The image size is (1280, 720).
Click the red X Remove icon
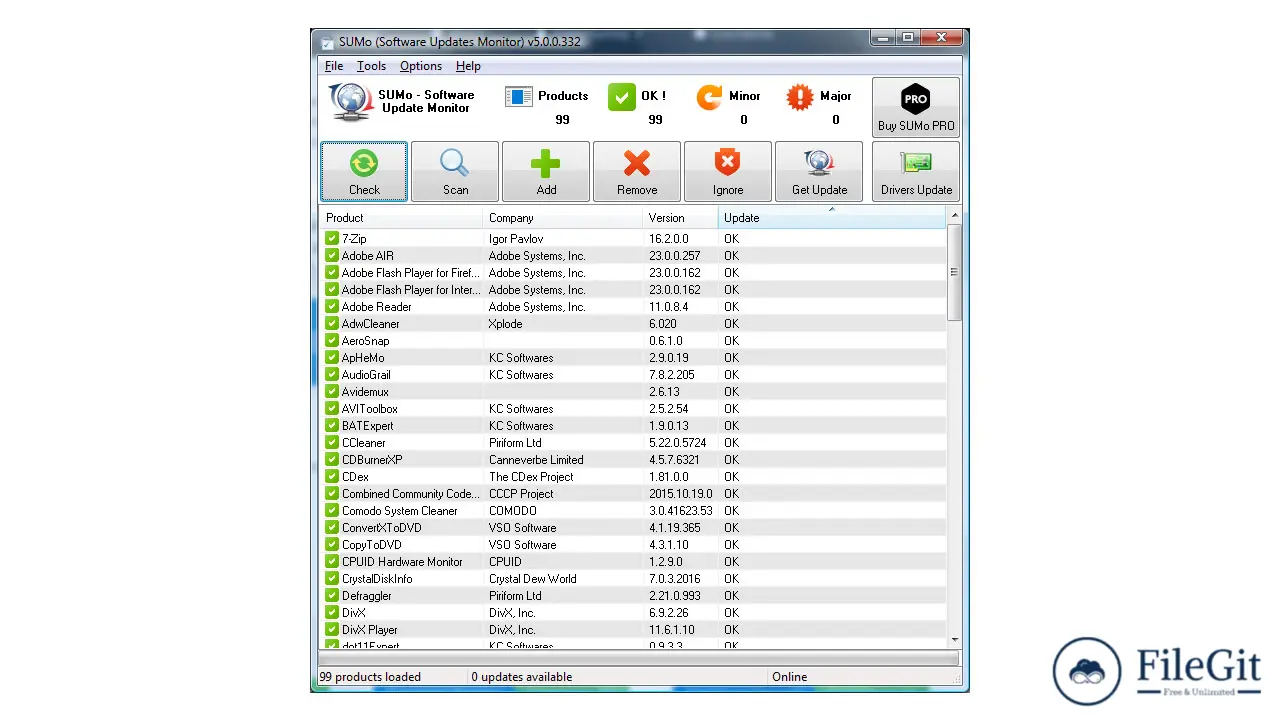pyautogui.click(x=637, y=171)
